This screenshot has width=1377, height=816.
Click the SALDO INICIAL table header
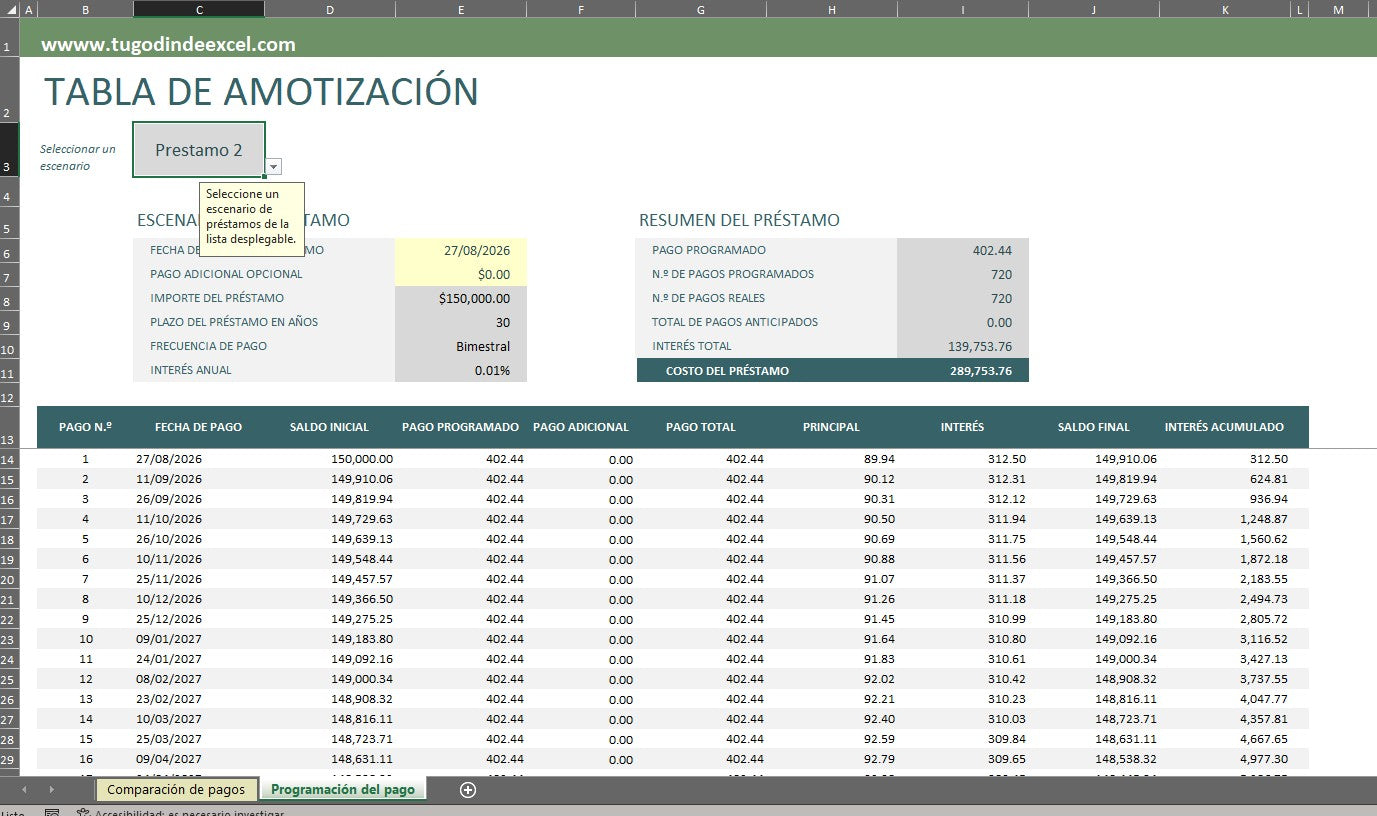(329, 427)
